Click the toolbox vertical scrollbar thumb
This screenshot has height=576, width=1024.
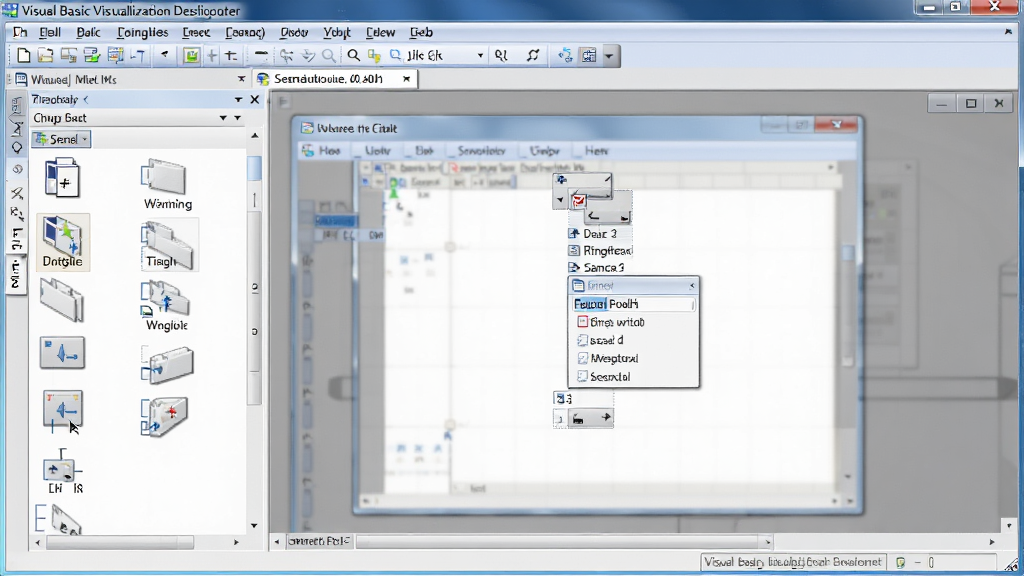pos(254,168)
